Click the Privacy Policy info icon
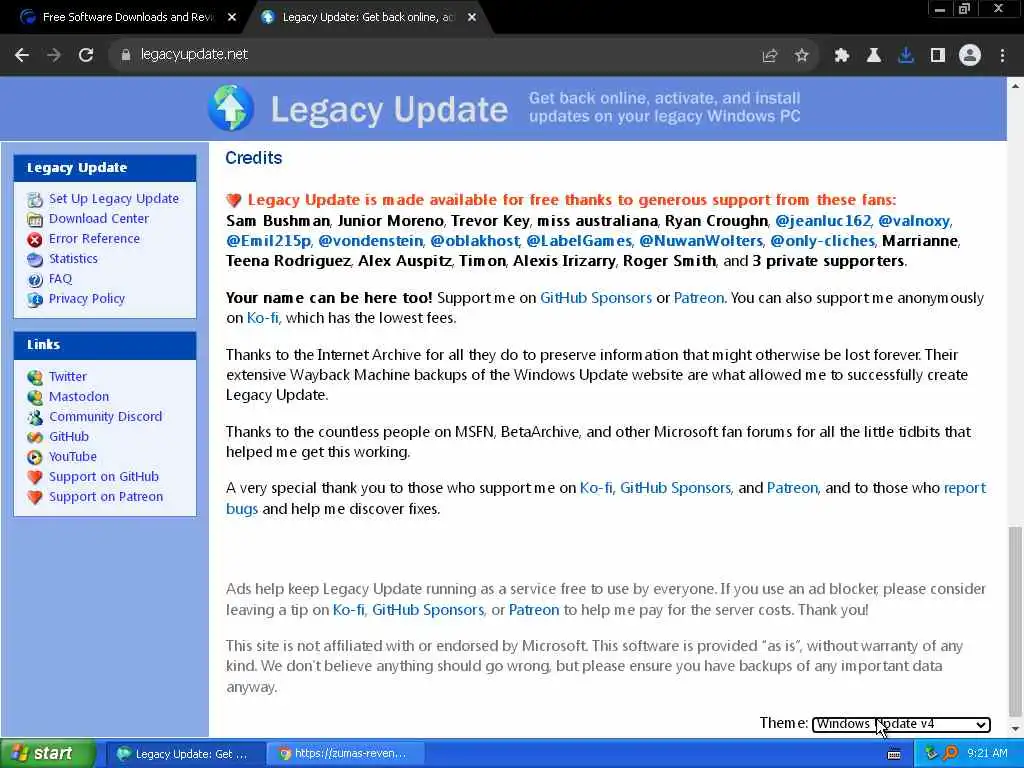The height and width of the screenshot is (768, 1024). click(35, 300)
